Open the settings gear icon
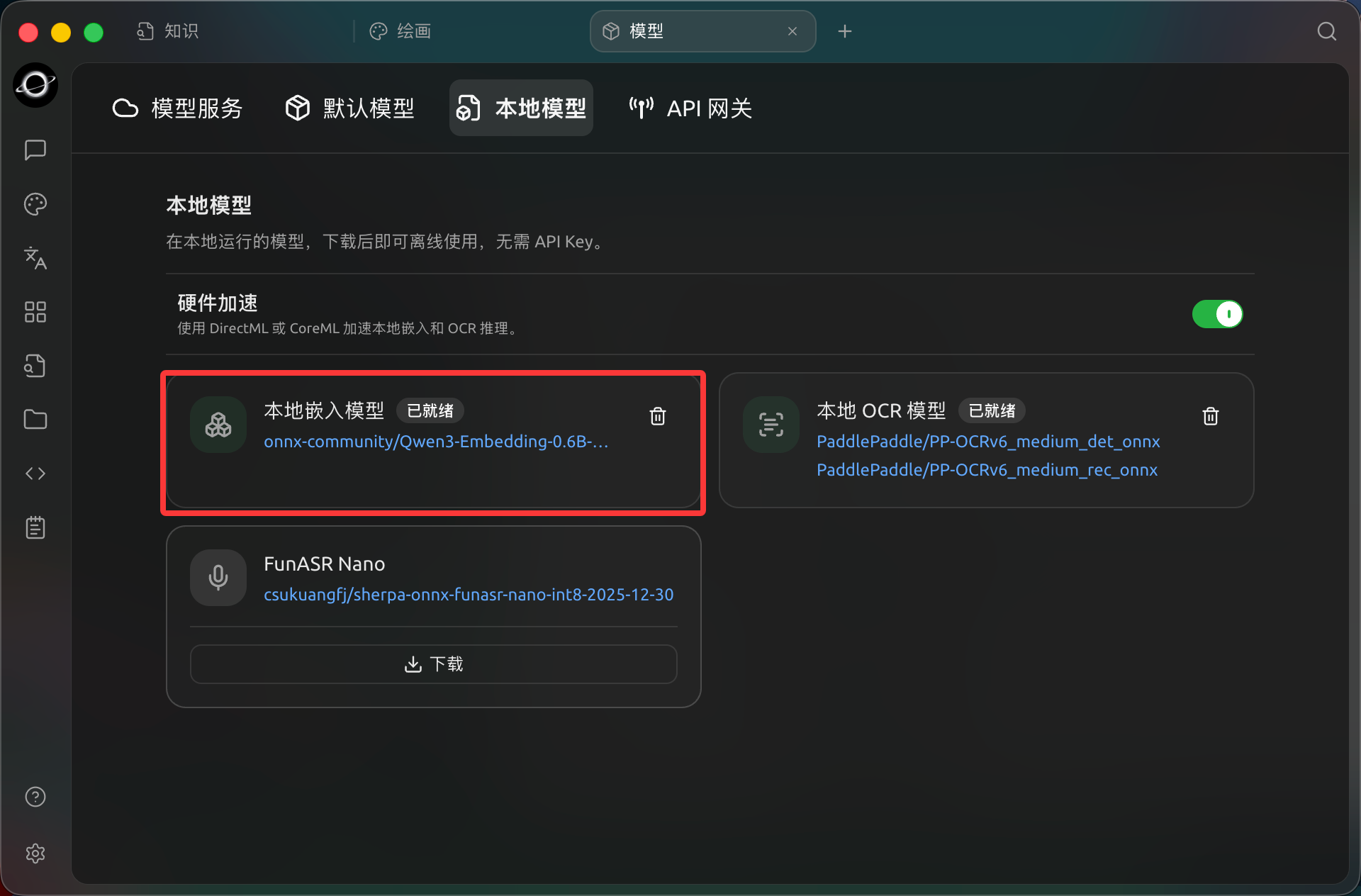The image size is (1361, 896). [x=35, y=853]
